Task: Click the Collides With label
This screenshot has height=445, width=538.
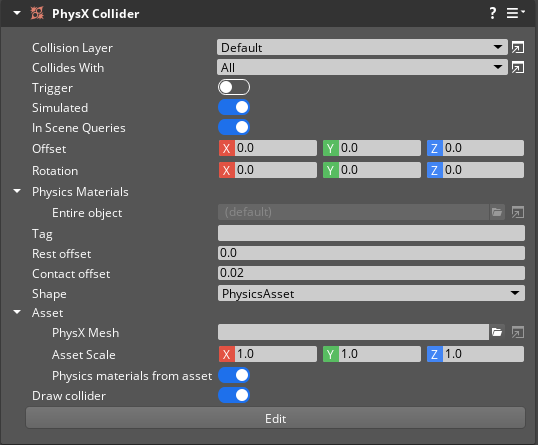Action: [x=68, y=68]
